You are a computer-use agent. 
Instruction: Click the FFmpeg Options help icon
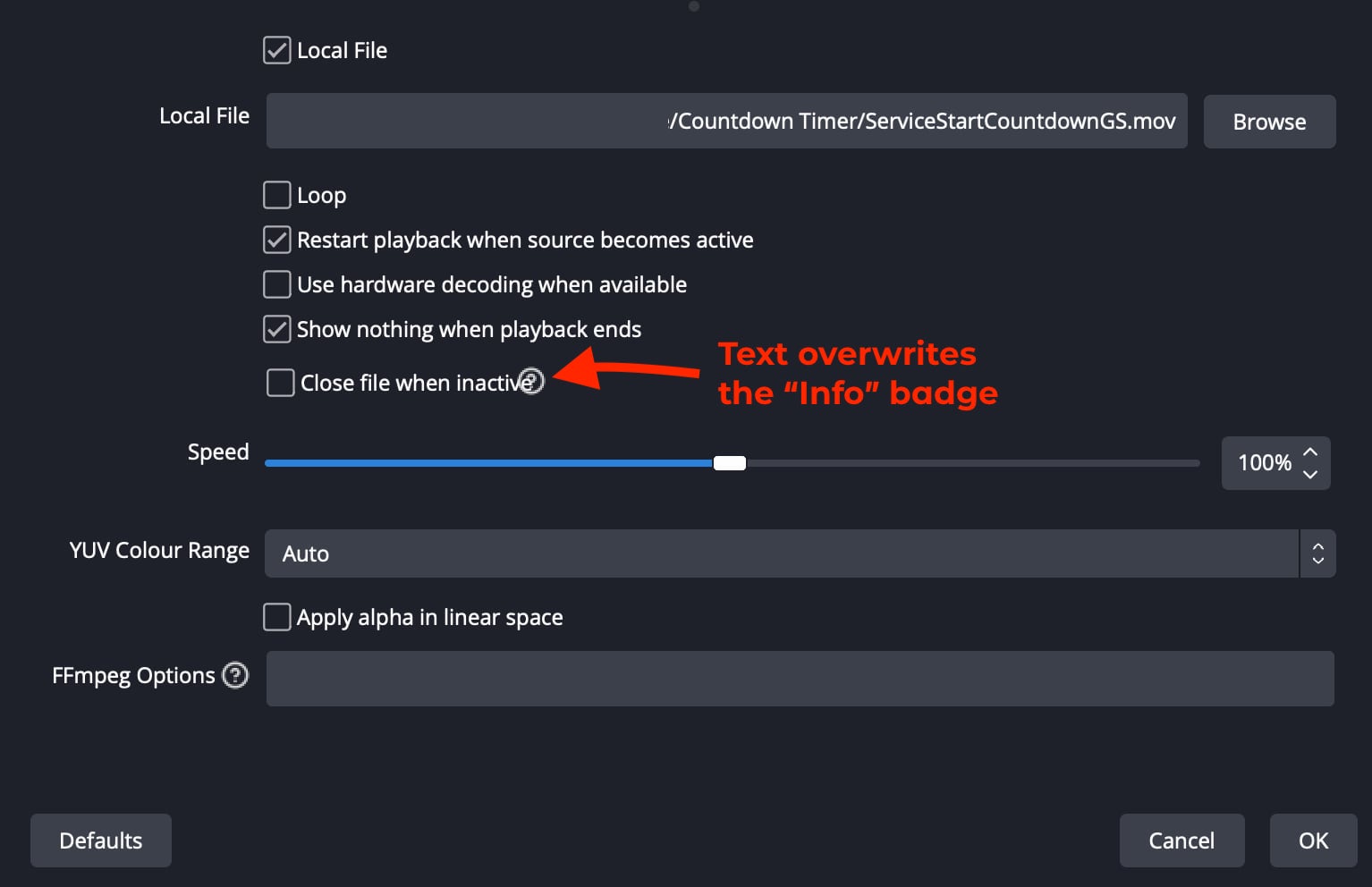point(235,676)
